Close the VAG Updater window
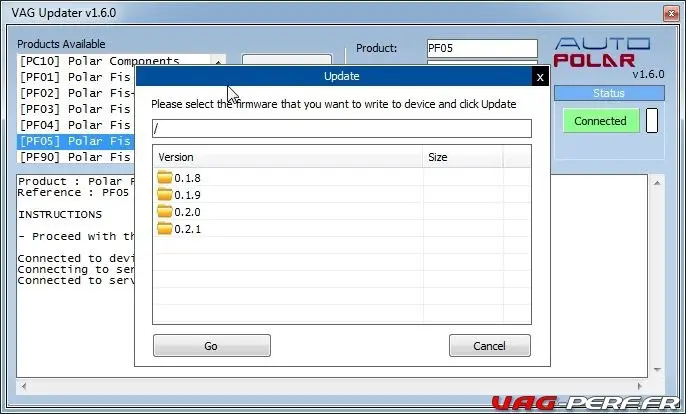 [671, 14]
